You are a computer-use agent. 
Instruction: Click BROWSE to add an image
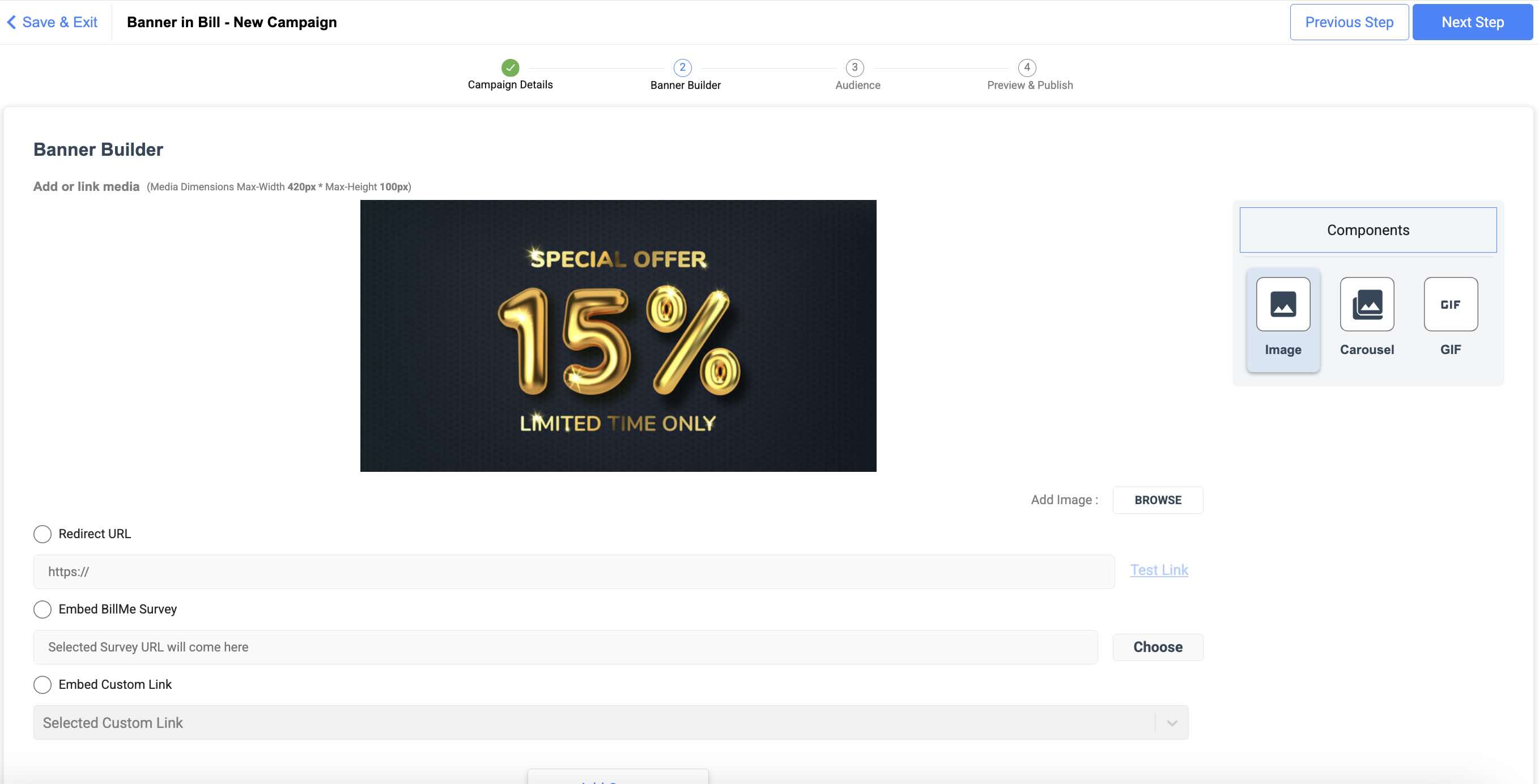[1157, 500]
